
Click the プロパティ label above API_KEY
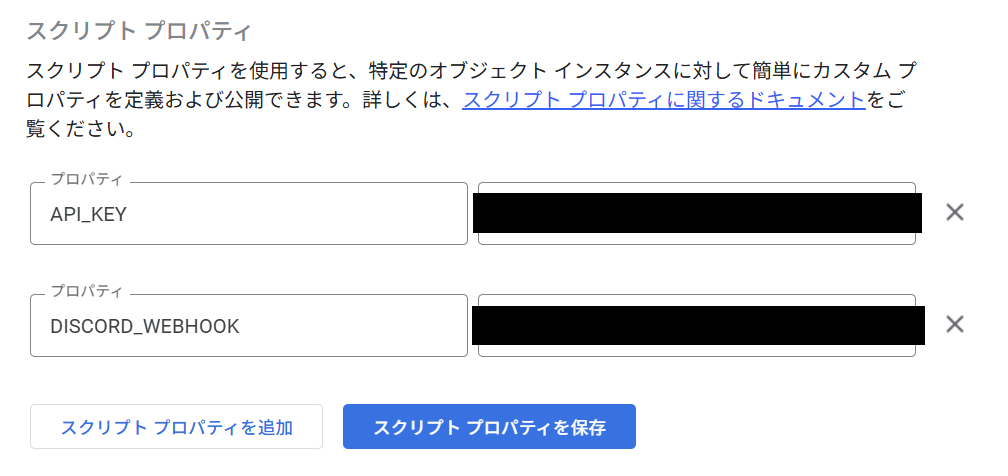pyautogui.click(x=86, y=180)
